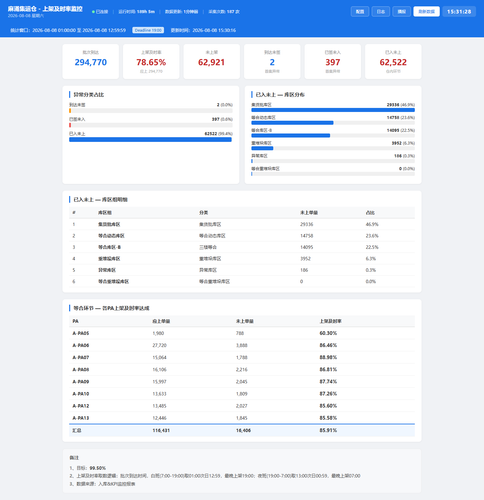Click the 85.60% rate for A-PA12
The image size is (484, 500).
(x=328, y=406)
